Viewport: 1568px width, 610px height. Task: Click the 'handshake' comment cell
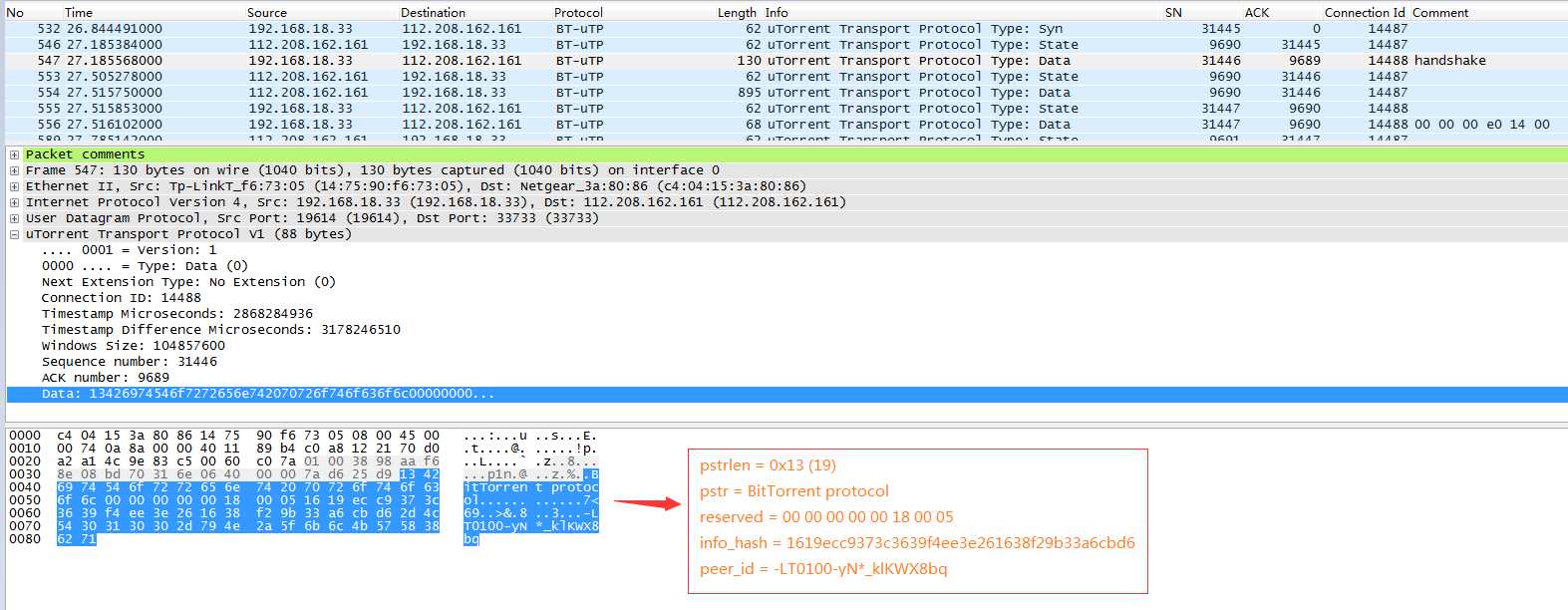(1449, 61)
